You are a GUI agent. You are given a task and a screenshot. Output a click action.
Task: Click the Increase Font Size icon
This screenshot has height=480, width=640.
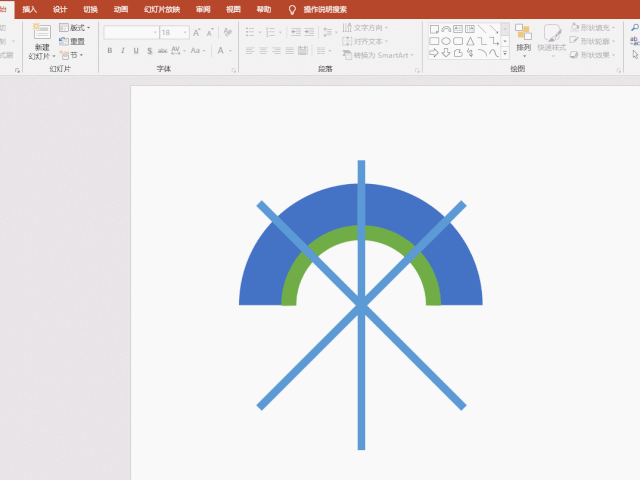tap(198, 32)
